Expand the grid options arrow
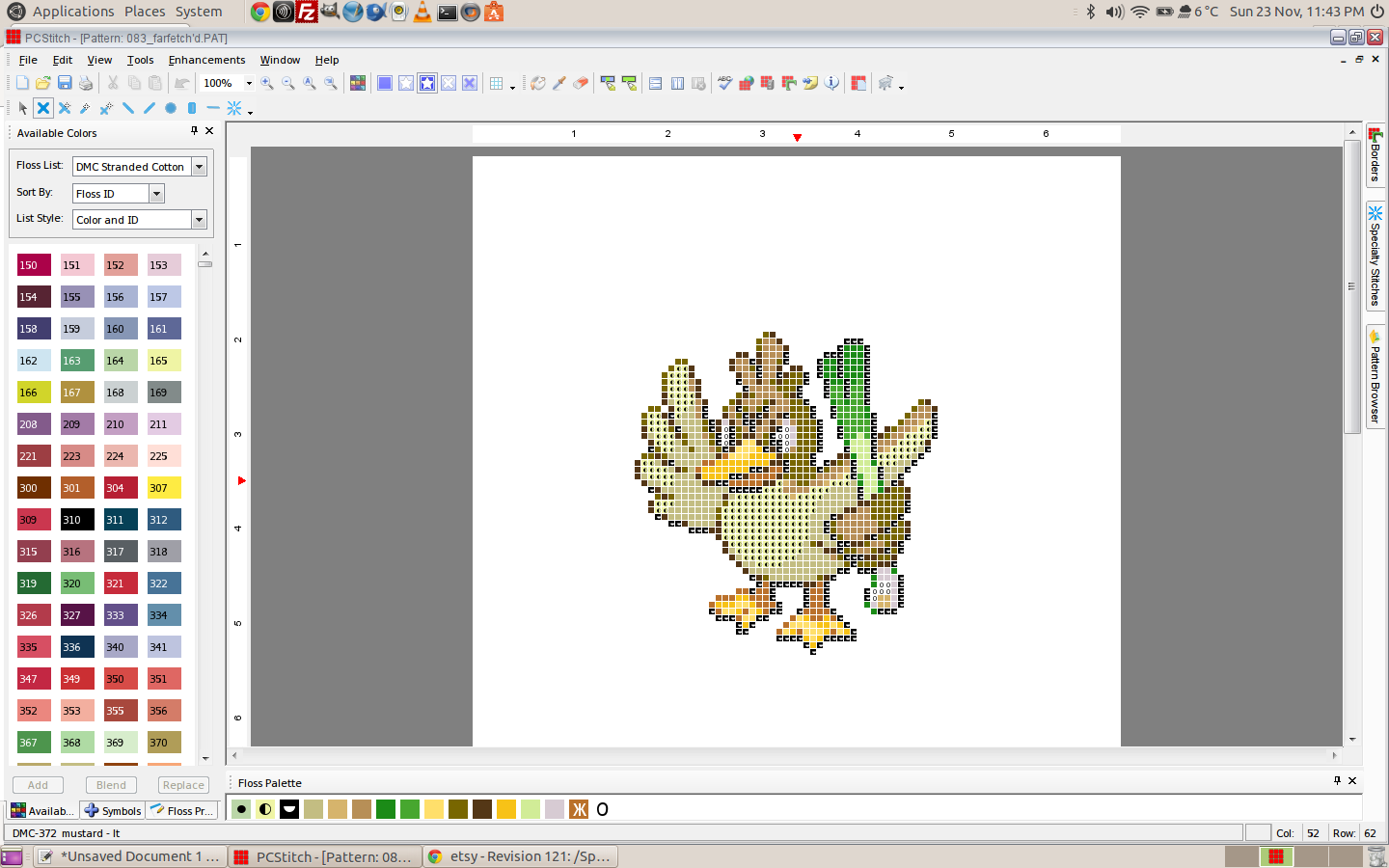1389x868 pixels. tap(512, 87)
